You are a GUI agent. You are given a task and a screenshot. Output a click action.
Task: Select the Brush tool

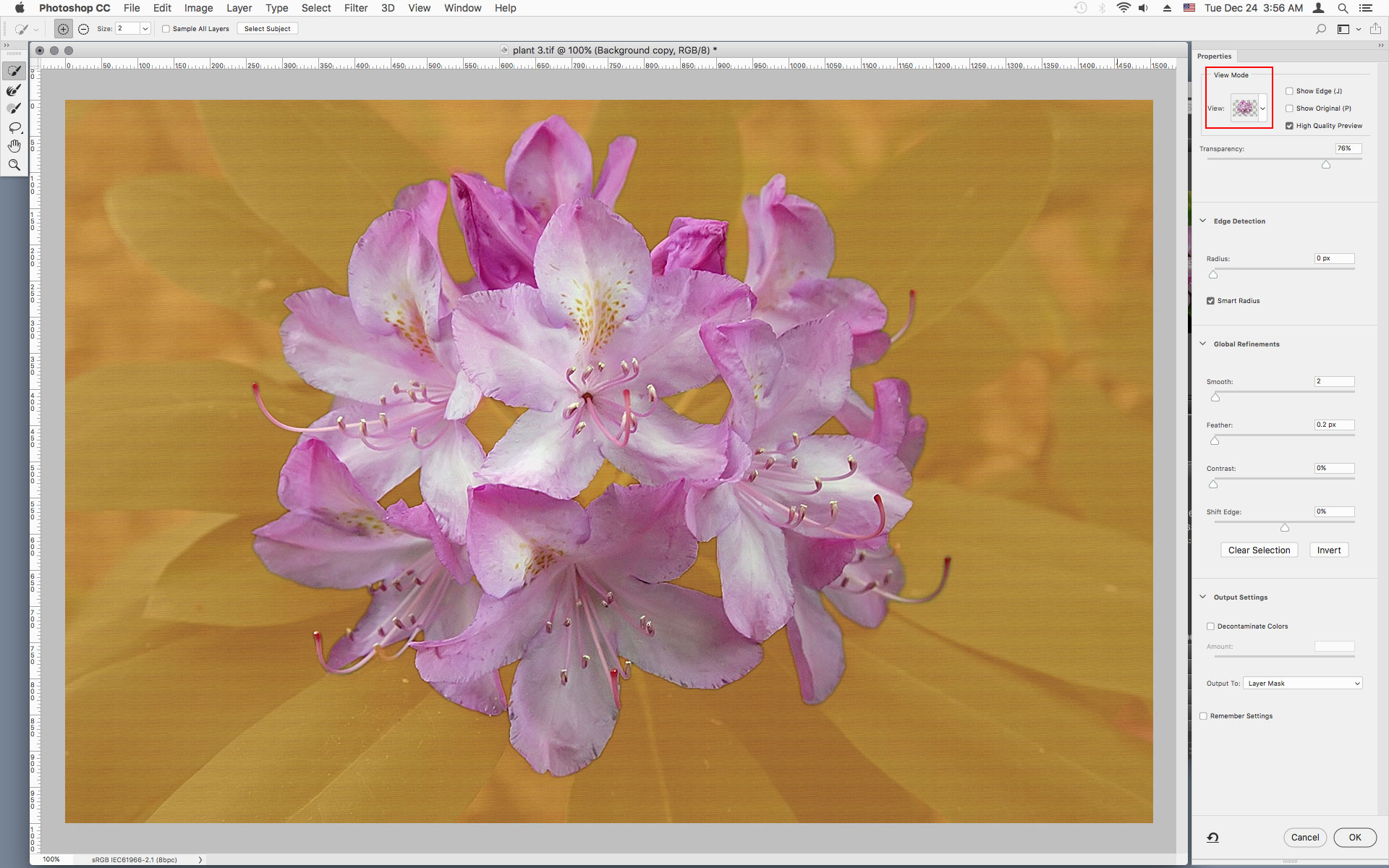14,108
